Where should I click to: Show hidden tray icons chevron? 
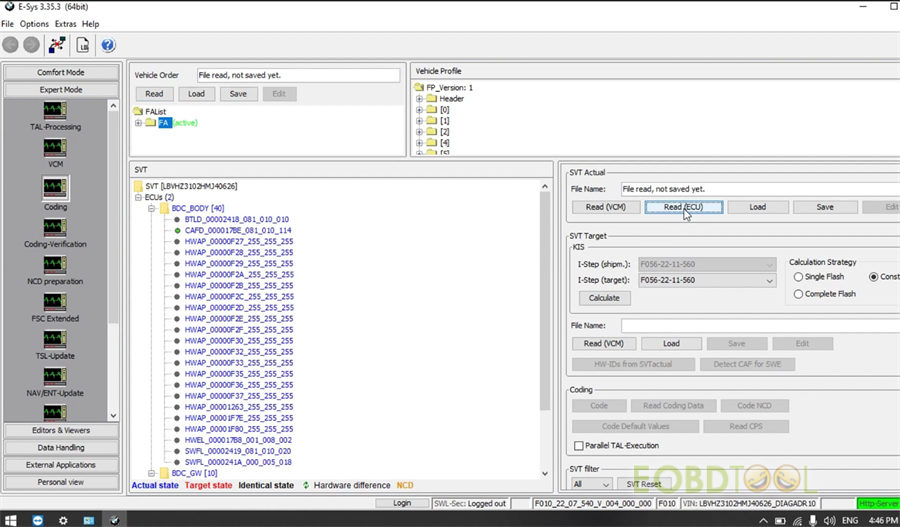763,521
